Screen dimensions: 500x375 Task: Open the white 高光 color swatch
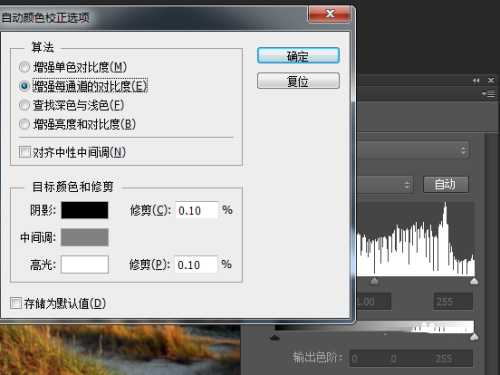[85, 265]
